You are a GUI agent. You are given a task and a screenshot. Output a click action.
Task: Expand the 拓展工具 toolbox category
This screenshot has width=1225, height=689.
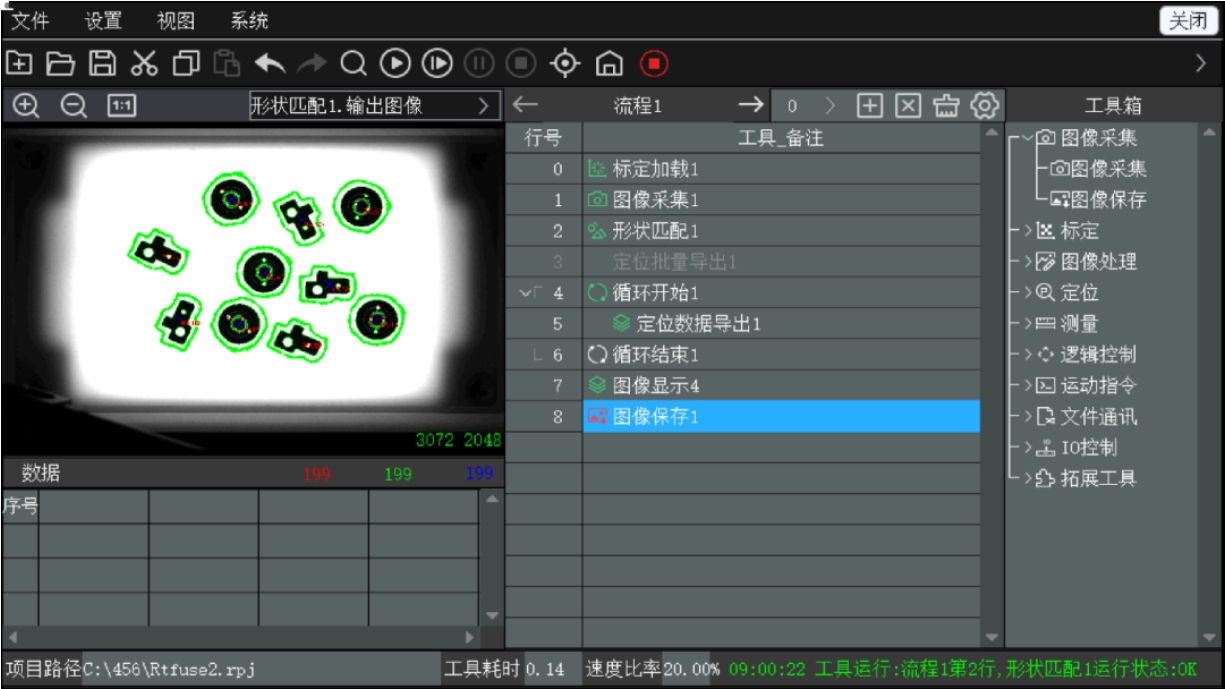click(x=1027, y=478)
